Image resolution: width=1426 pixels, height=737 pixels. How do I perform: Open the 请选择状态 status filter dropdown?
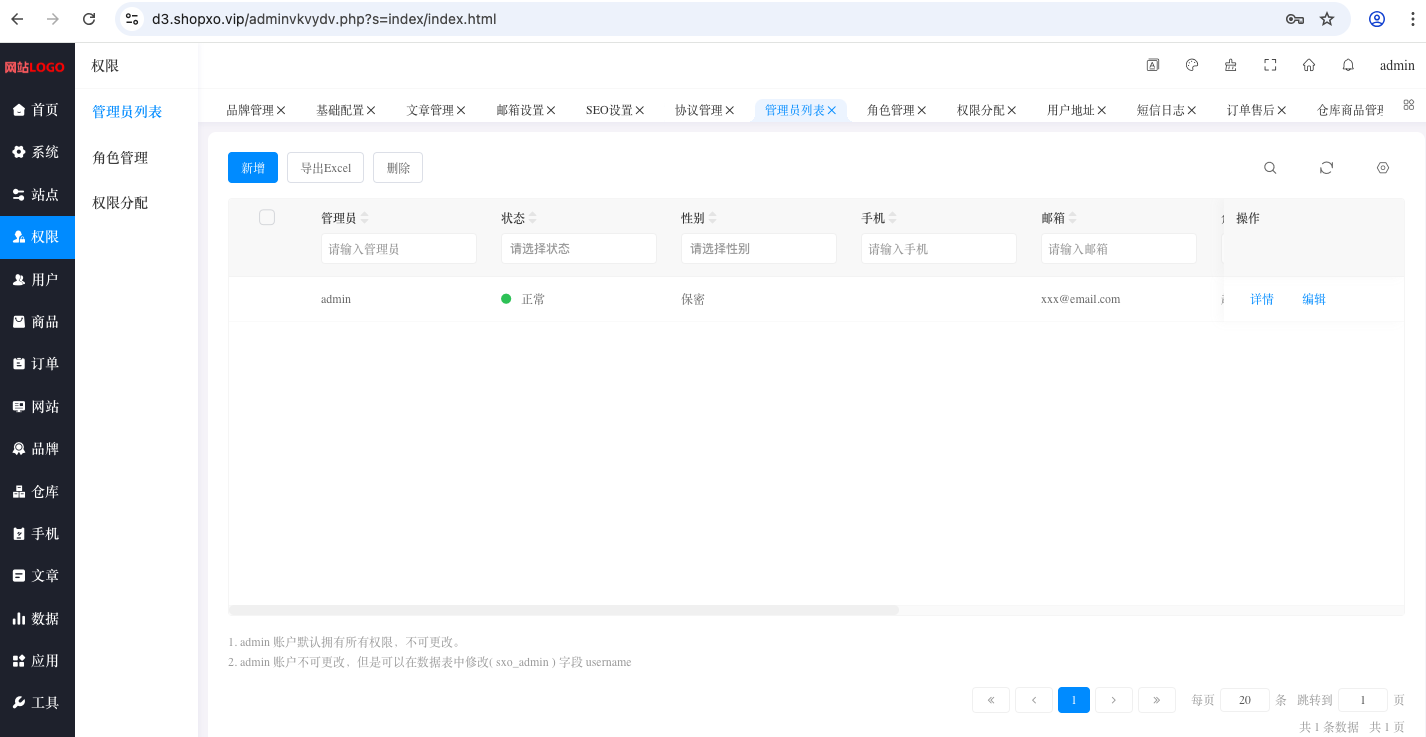tap(579, 249)
